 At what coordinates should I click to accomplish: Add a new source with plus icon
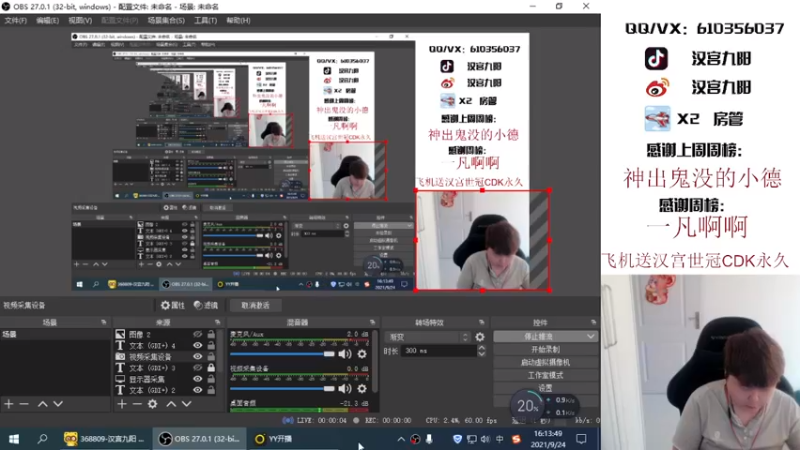point(121,404)
